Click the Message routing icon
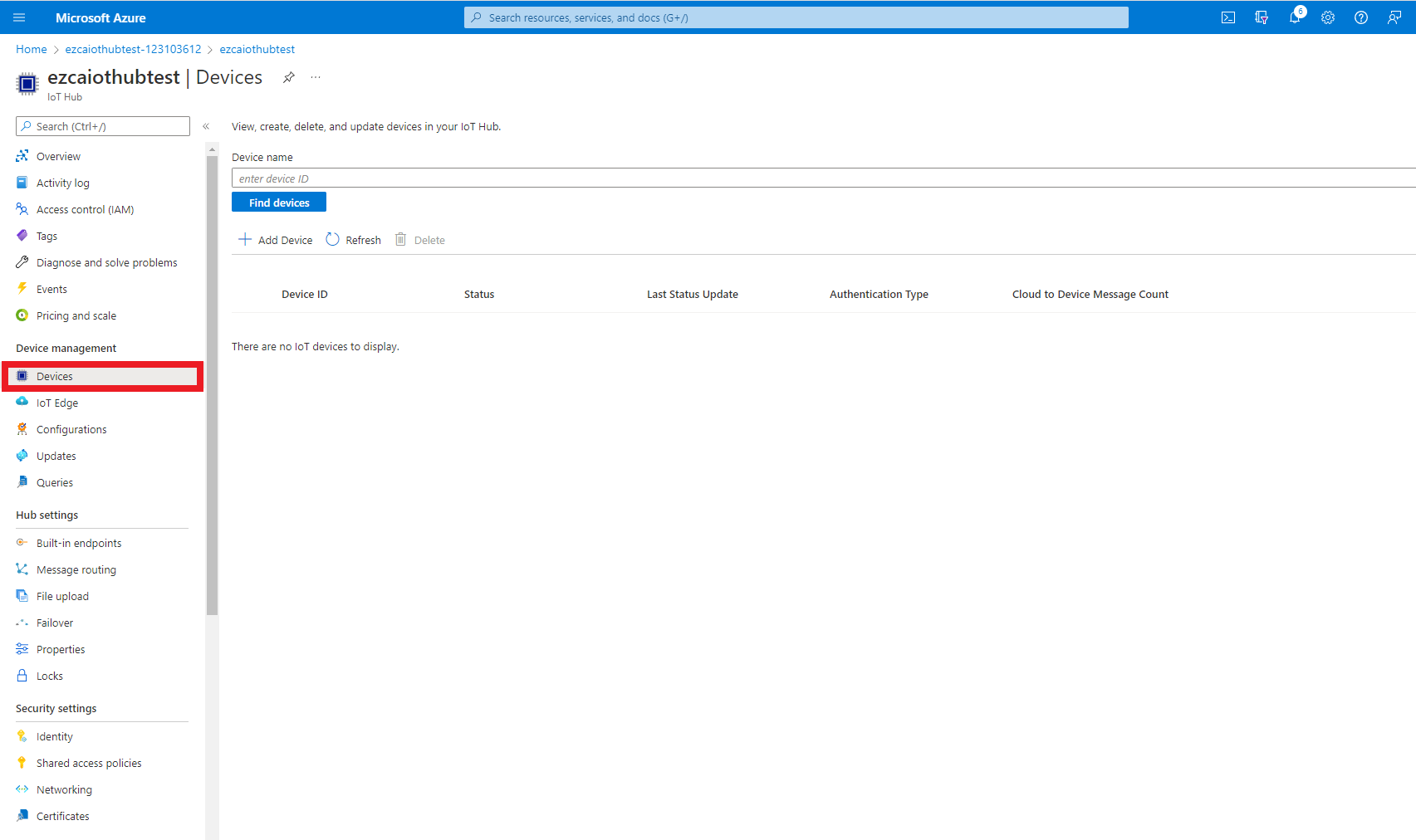1416x840 pixels. click(x=22, y=569)
